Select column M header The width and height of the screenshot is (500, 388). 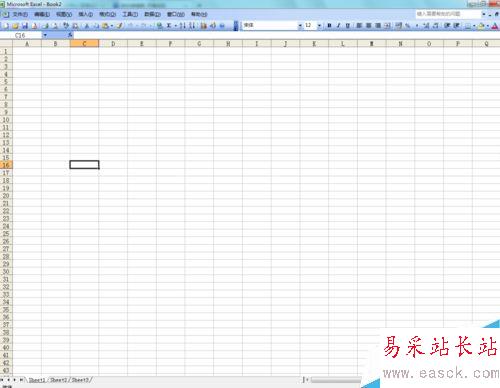(x=372, y=44)
